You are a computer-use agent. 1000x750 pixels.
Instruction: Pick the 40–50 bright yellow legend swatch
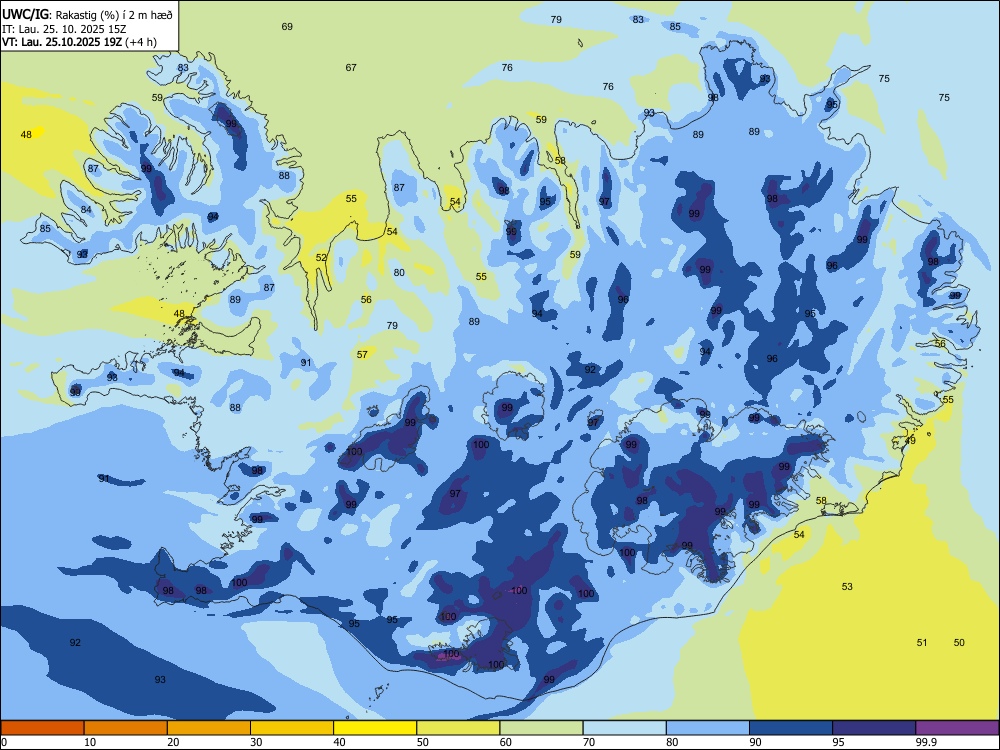point(375,728)
